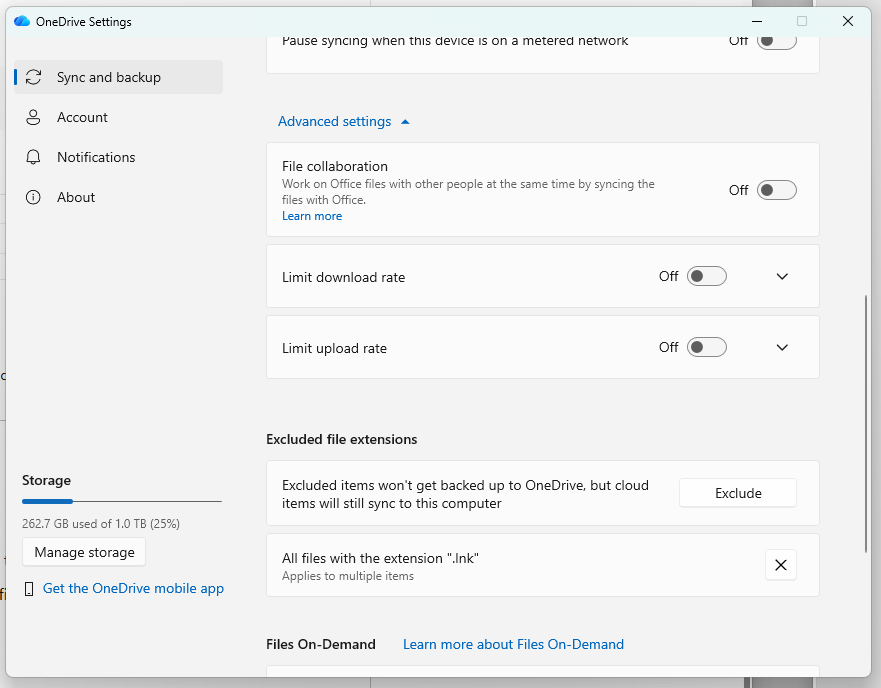Turn on File collaboration switch
The image size is (881, 688).
click(776, 190)
